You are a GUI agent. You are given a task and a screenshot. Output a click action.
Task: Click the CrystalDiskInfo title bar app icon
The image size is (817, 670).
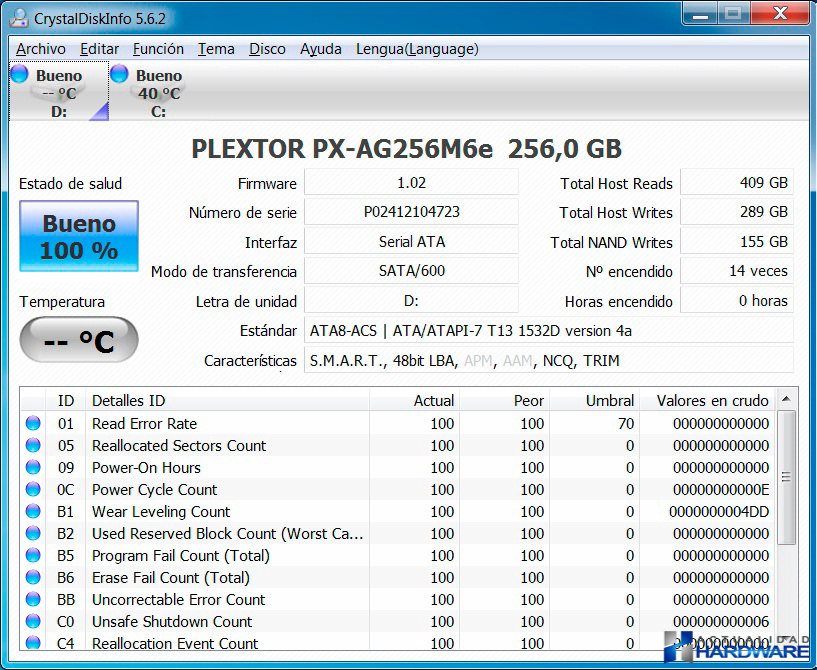(19, 18)
